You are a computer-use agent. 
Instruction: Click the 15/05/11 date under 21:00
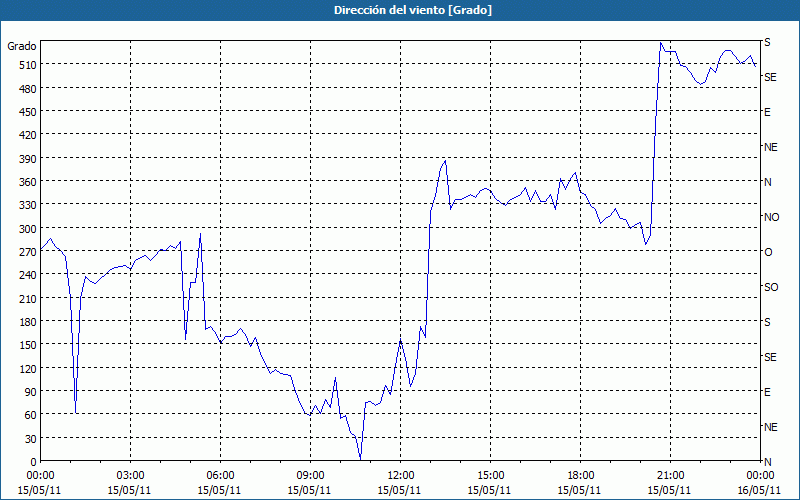tap(669, 490)
